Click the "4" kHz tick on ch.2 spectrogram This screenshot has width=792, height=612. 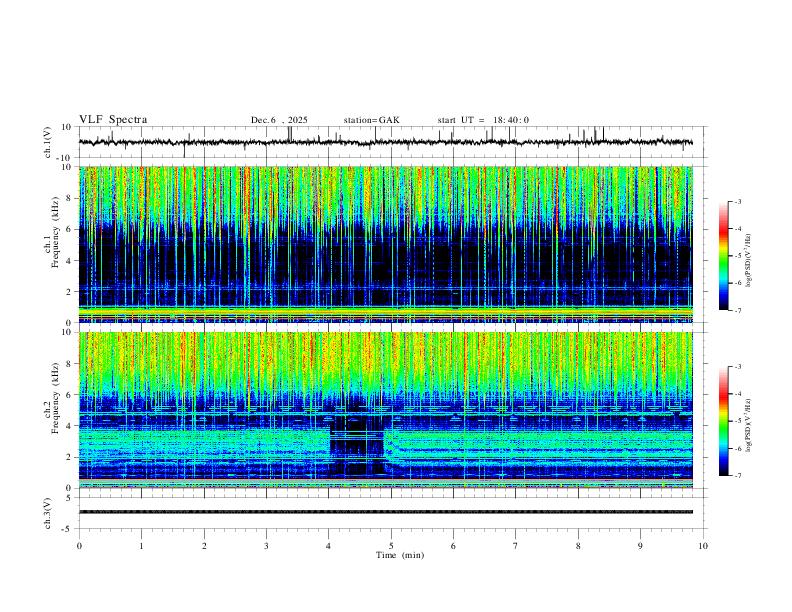tap(69, 426)
